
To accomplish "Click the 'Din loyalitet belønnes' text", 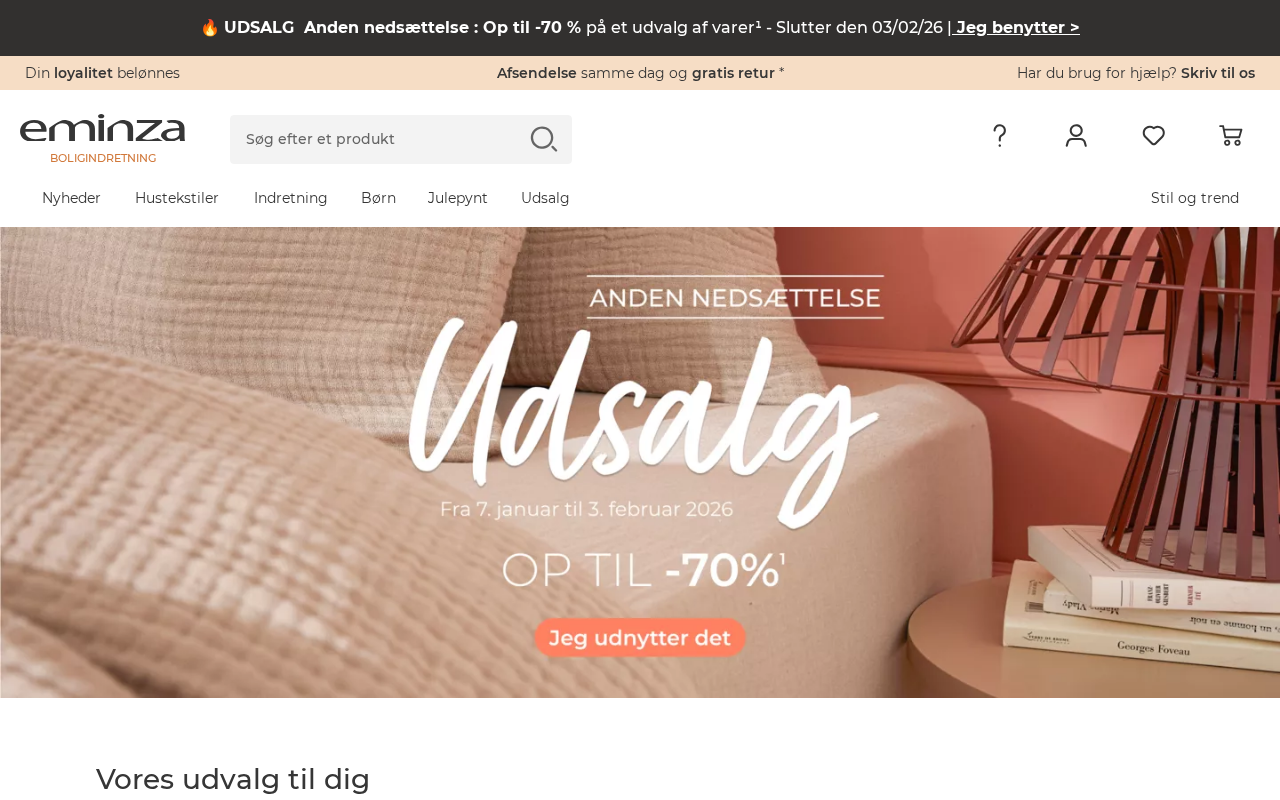I will (102, 73).
